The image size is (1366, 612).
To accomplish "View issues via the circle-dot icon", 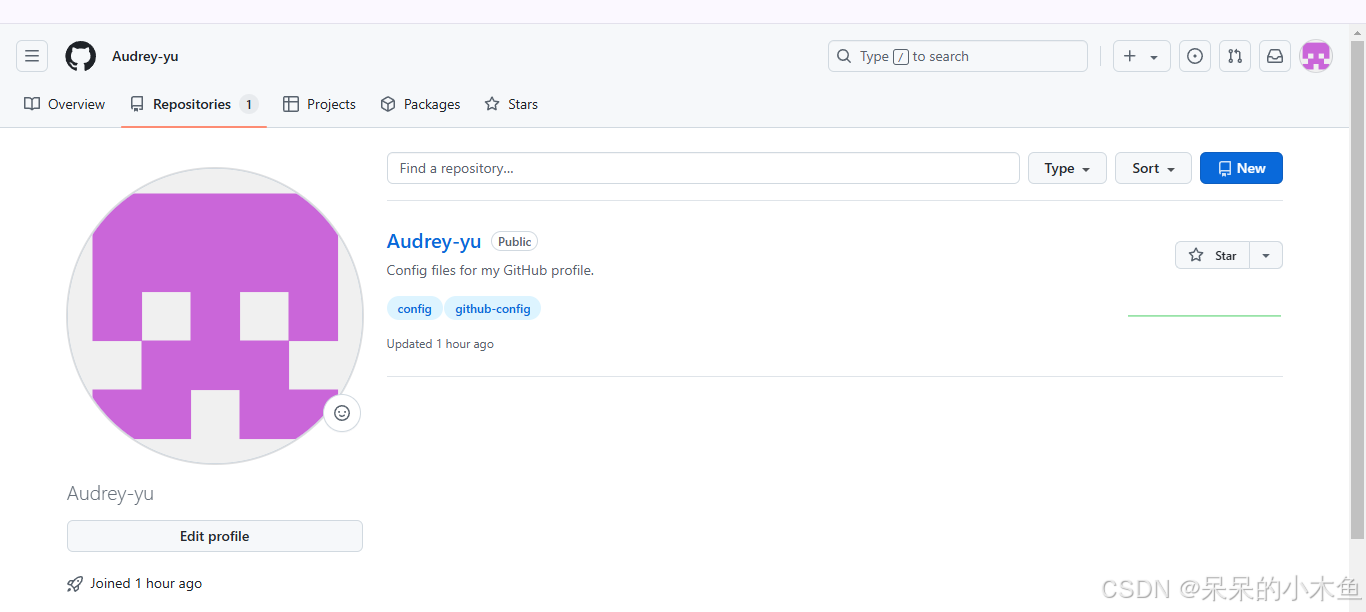I will coord(1195,56).
